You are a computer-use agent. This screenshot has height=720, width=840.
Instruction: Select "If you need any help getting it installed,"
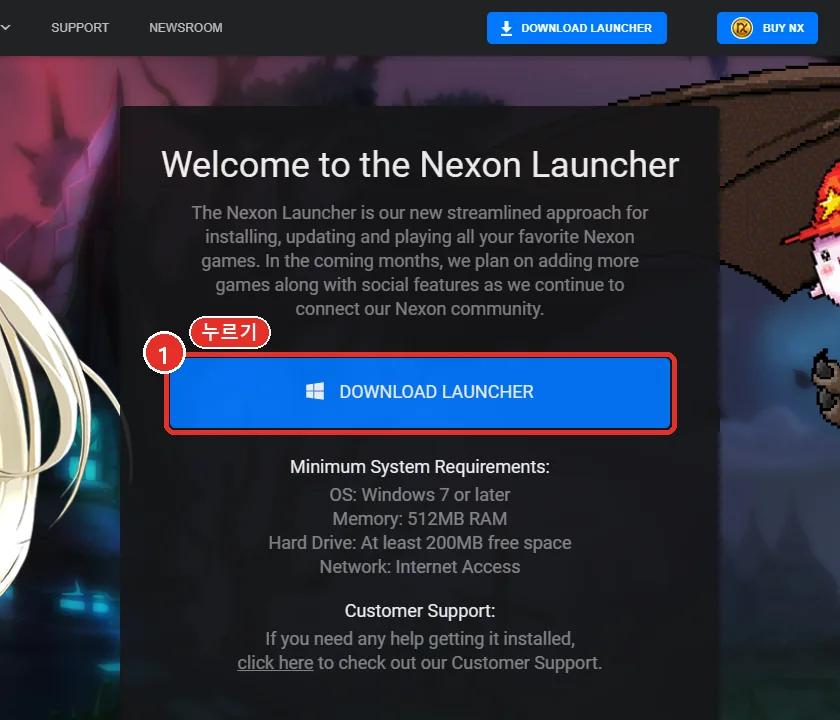[x=420, y=639]
